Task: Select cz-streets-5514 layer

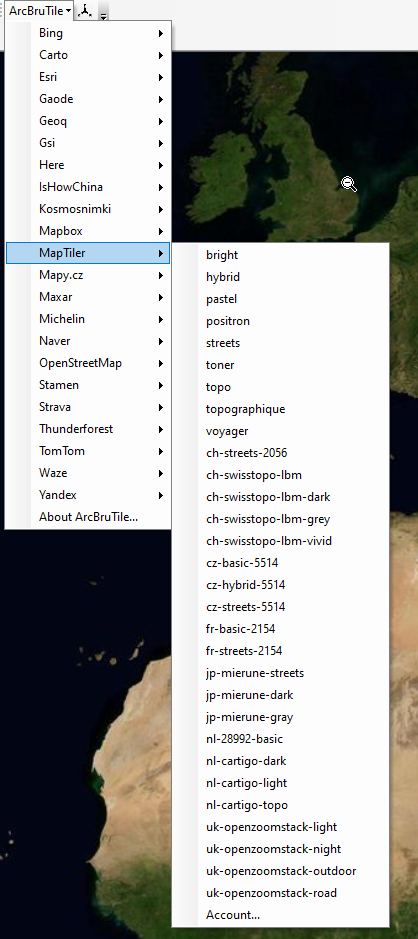Action: click(x=280, y=607)
